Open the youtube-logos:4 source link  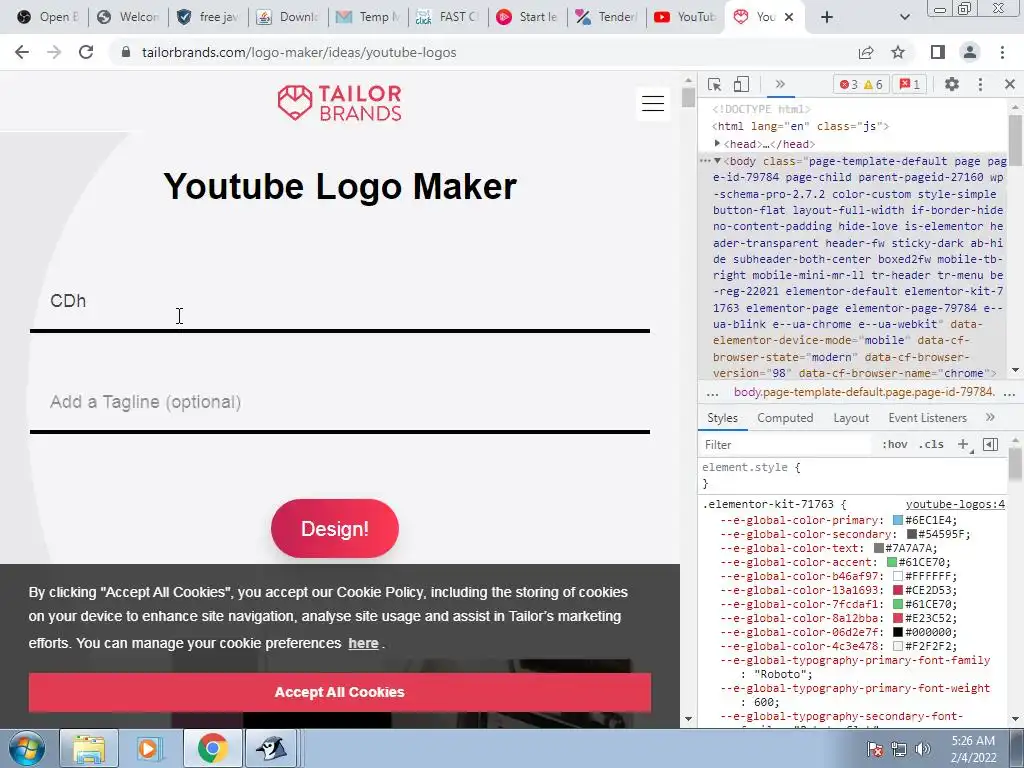coord(955,504)
